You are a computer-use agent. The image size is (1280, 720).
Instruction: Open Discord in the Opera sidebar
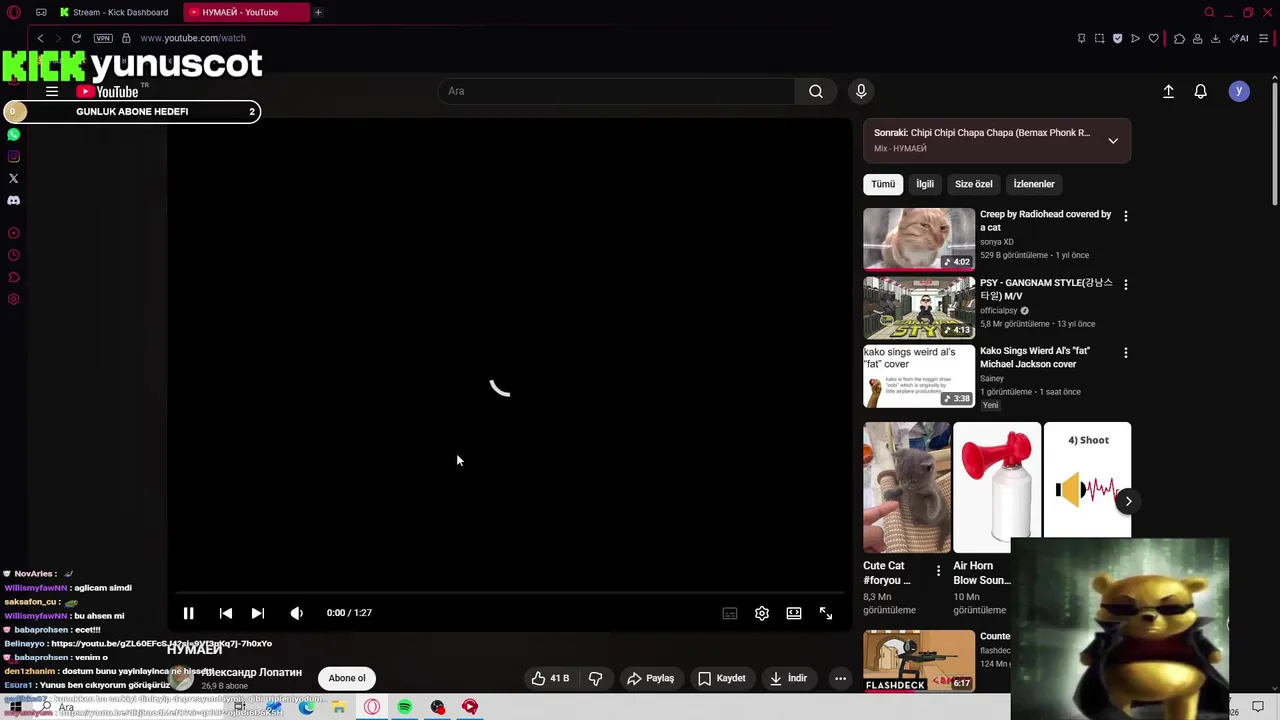pyautogui.click(x=13, y=200)
